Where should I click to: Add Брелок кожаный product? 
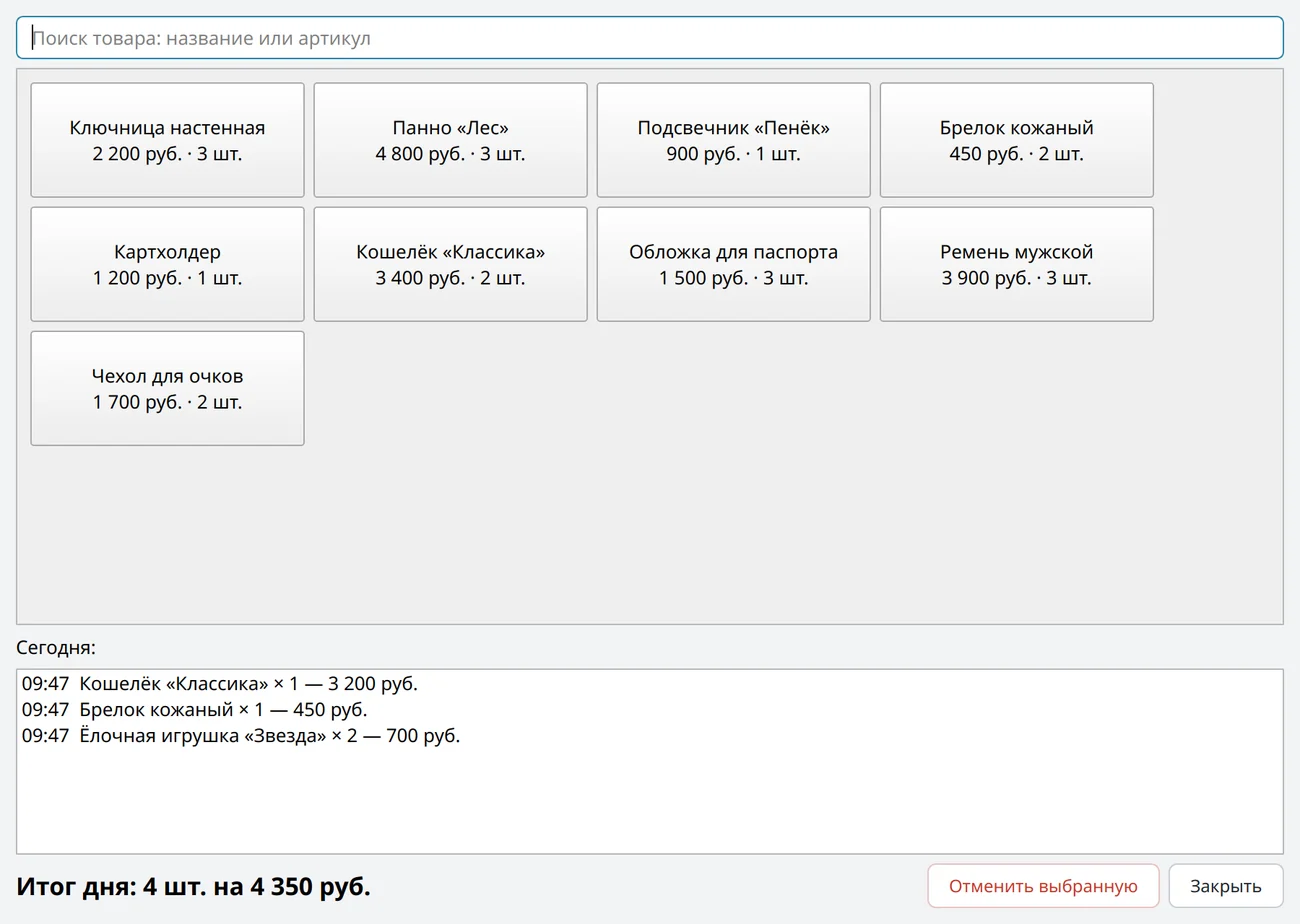(x=1016, y=140)
